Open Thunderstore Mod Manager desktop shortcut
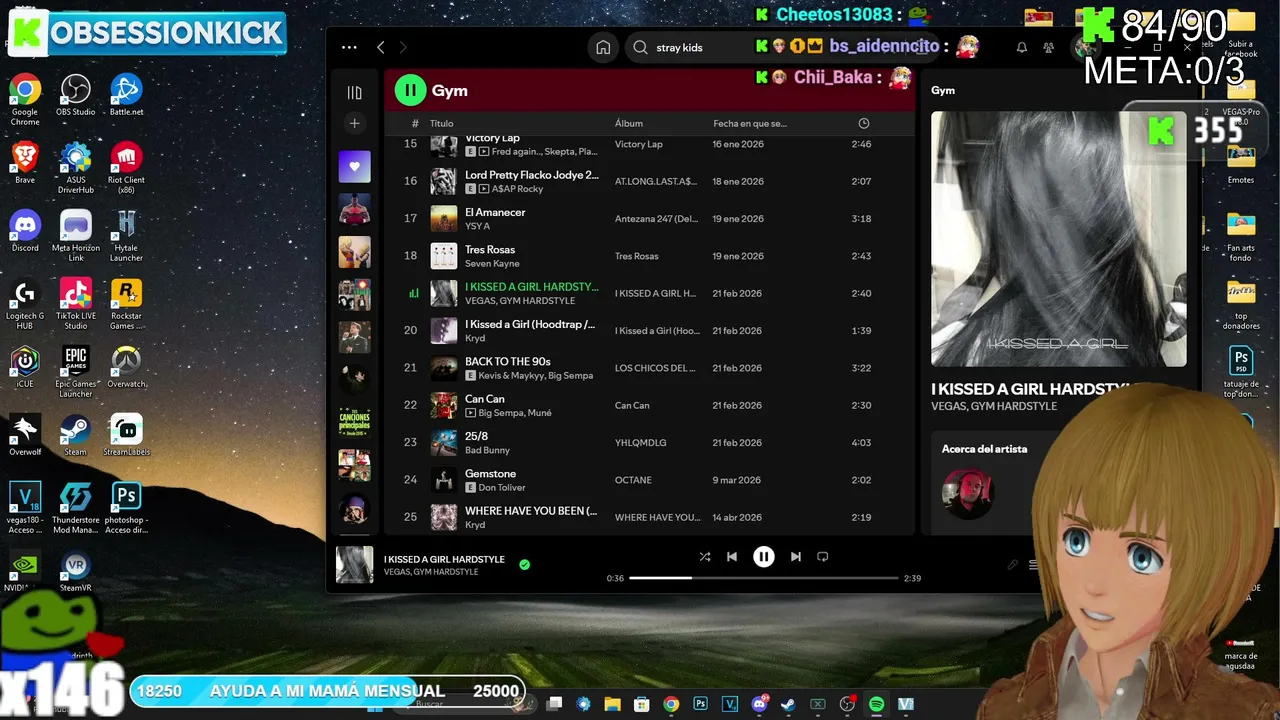Screen dimensions: 1280x720 coord(75,508)
